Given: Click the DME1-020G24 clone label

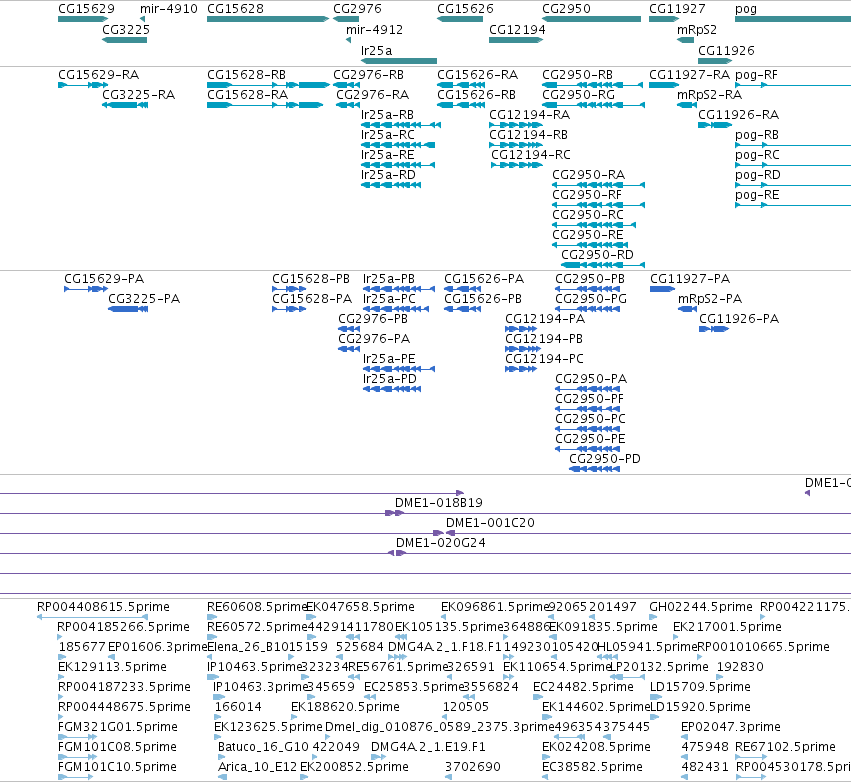Looking at the screenshot, I should click(x=441, y=543).
